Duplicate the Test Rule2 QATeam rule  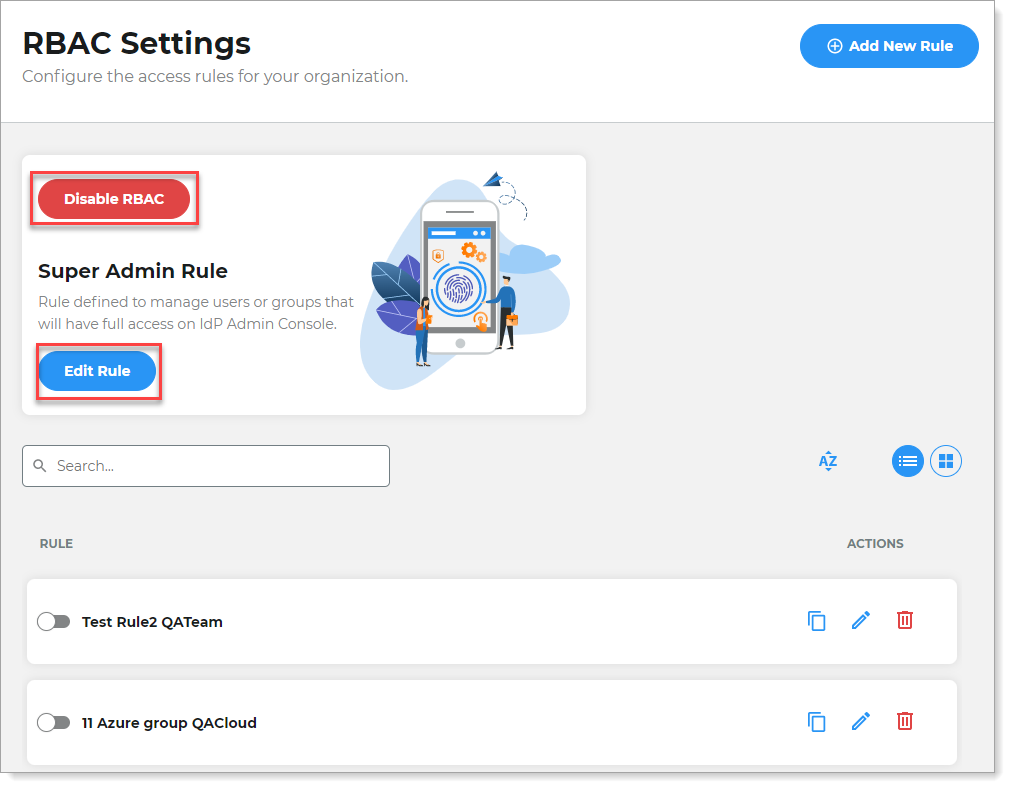tap(817, 621)
